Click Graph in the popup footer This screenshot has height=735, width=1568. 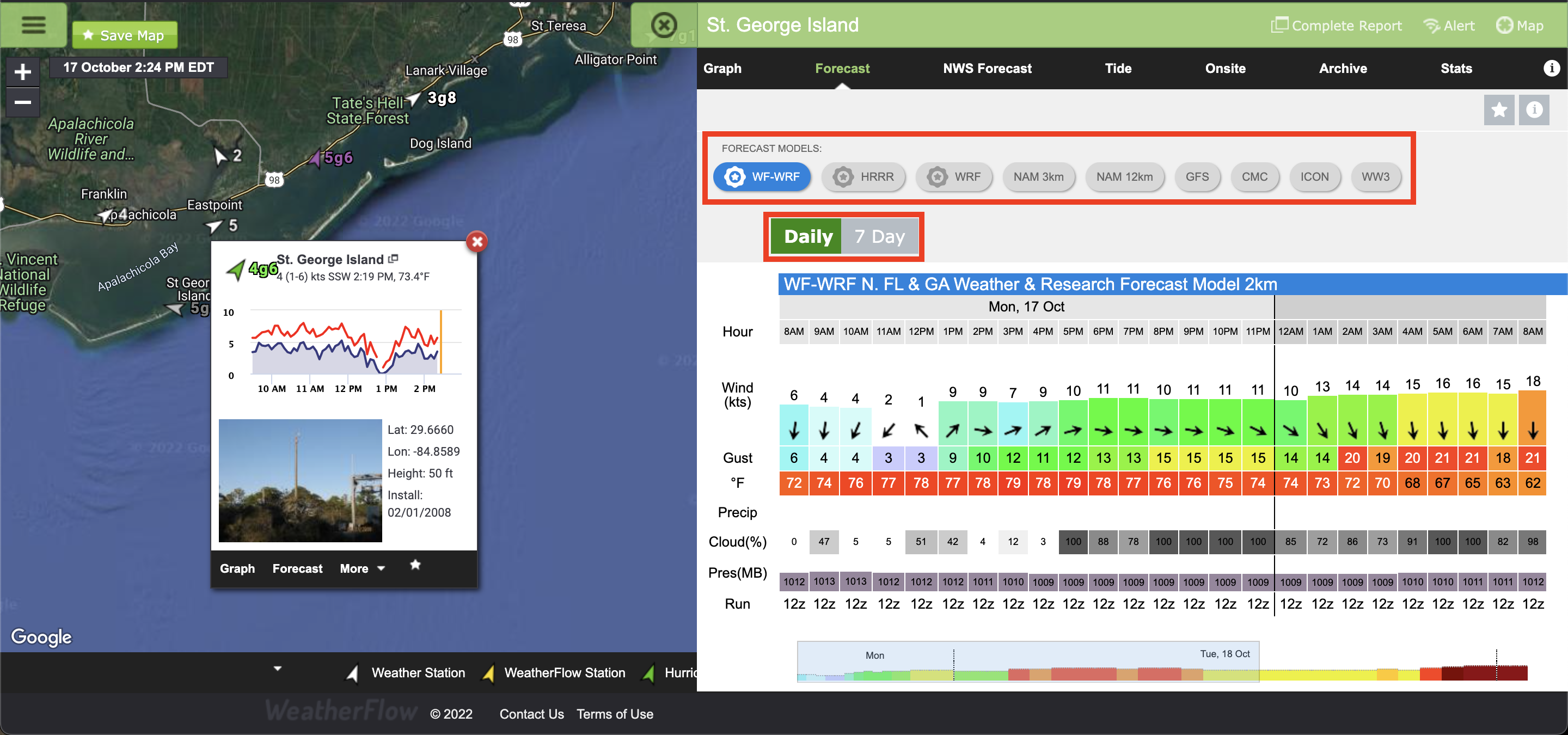point(237,569)
